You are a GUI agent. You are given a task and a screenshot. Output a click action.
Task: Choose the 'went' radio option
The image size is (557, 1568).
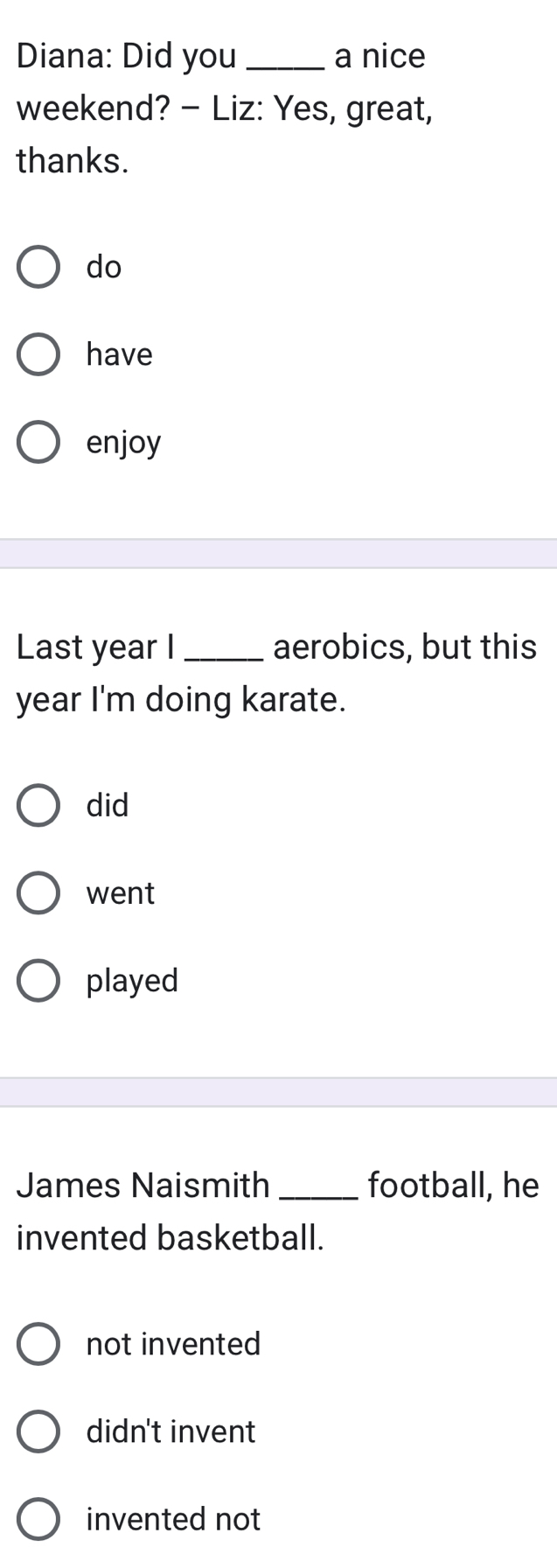[38, 893]
